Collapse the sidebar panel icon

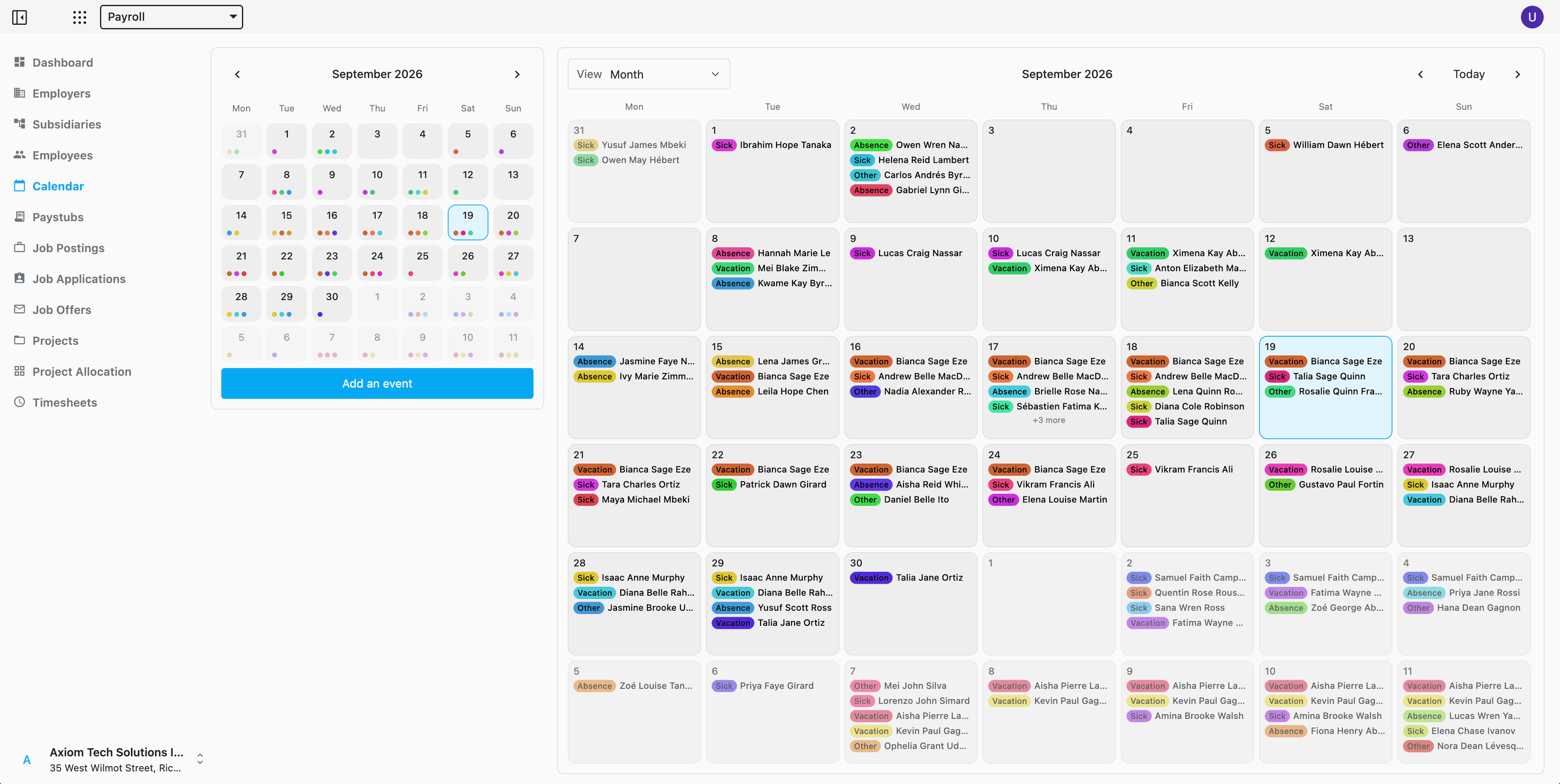click(x=19, y=17)
